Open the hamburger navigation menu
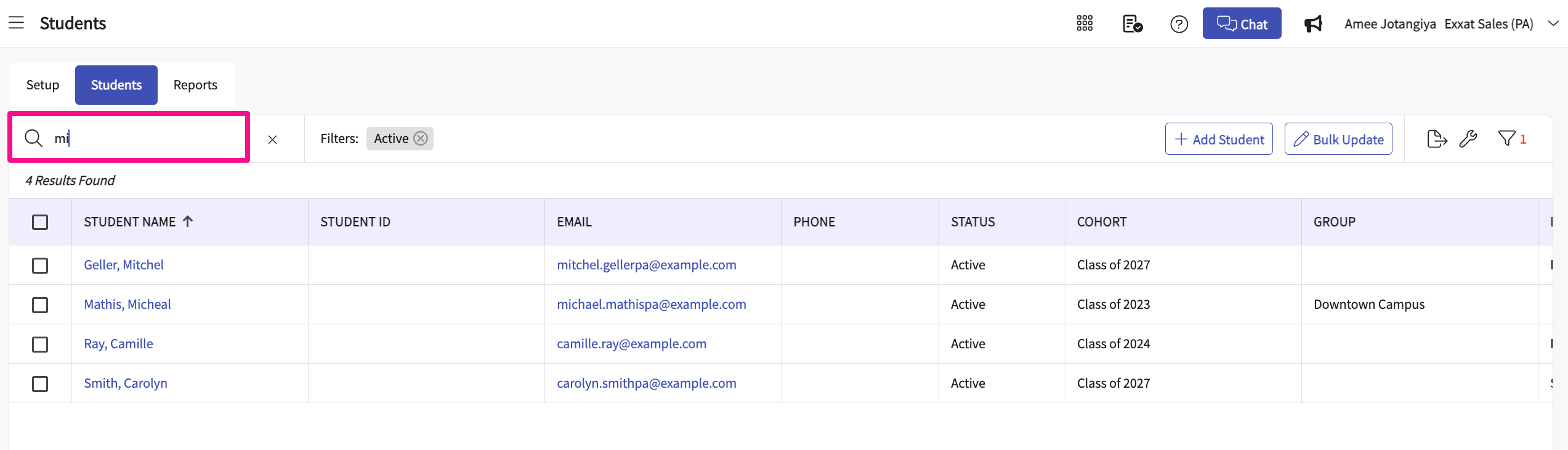The height and width of the screenshot is (450, 1568). click(x=16, y=23)
